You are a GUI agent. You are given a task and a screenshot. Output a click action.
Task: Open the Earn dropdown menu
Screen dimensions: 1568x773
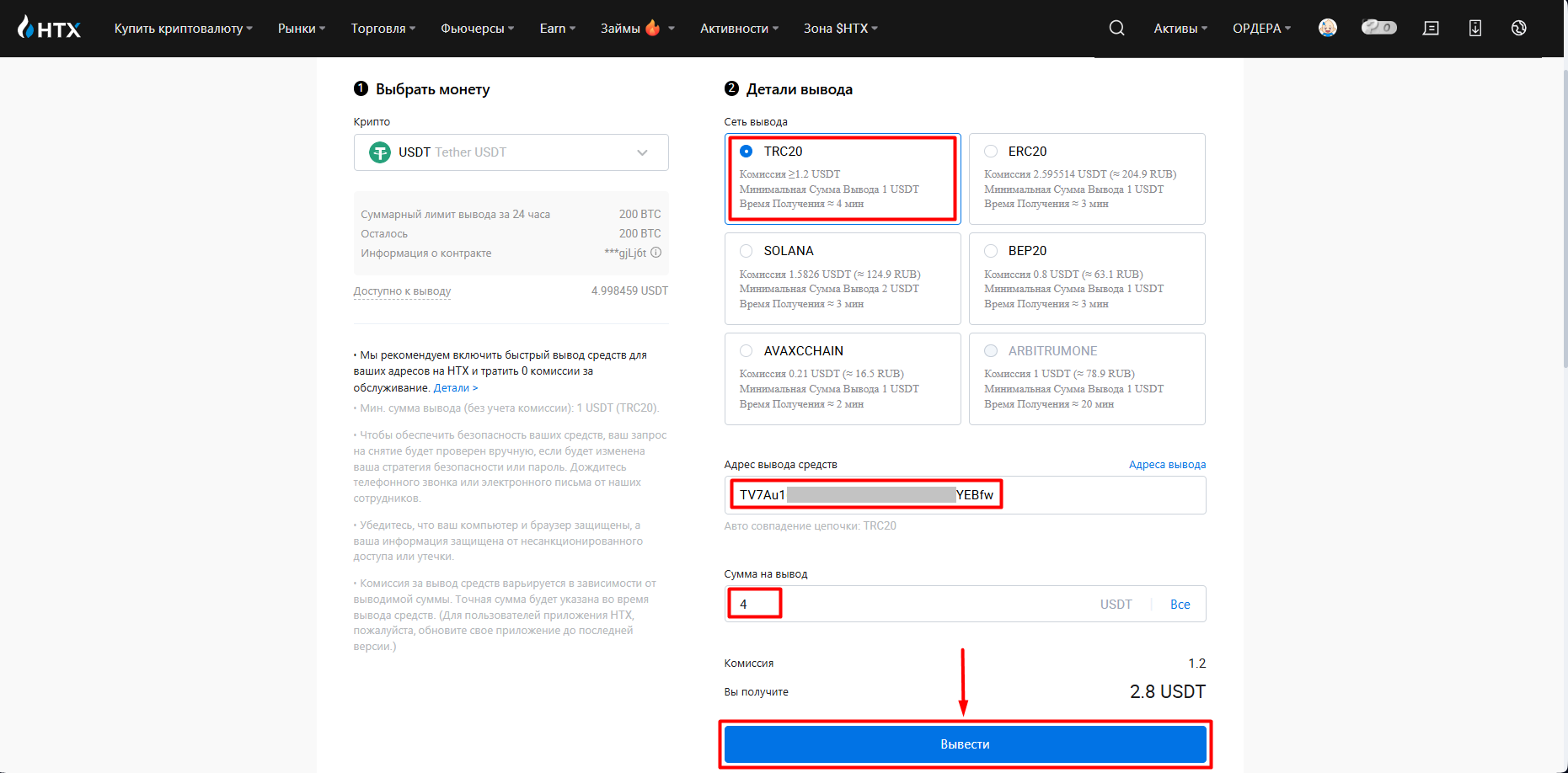click(558, 29)
